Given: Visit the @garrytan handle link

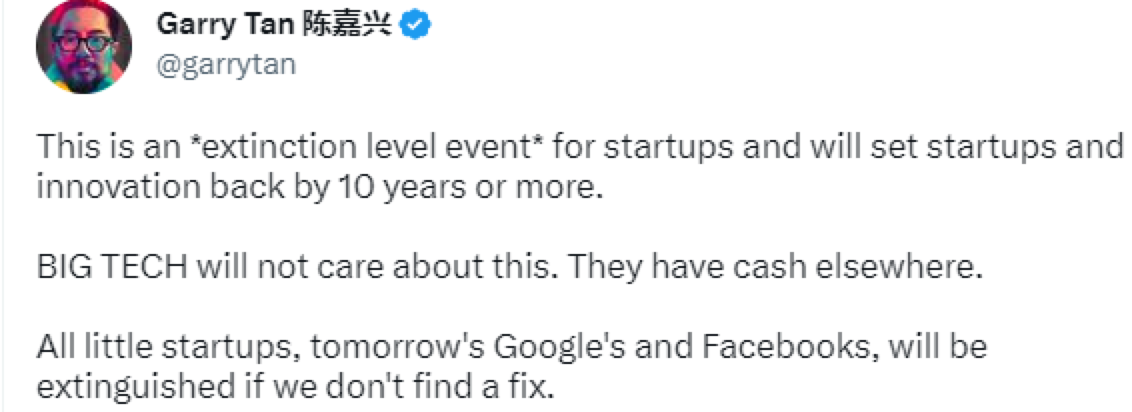Looking at the screenshot, I should 226,65.
